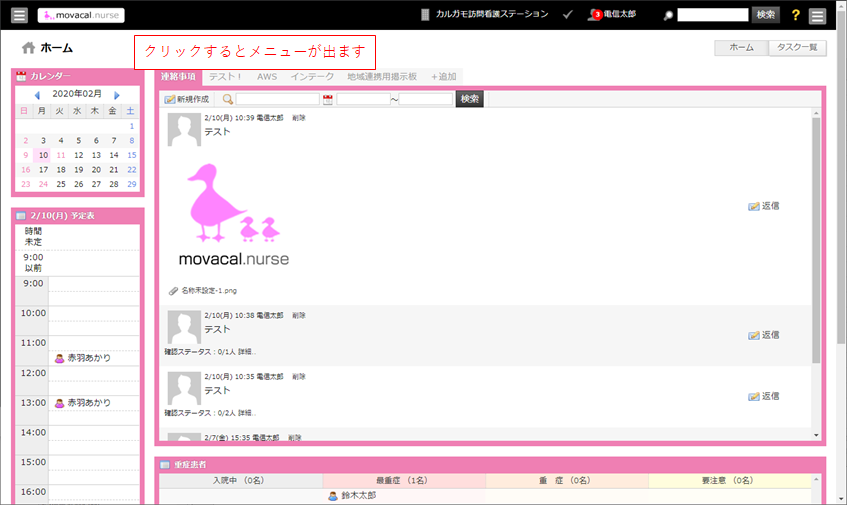Switch to 連絡事項 tab

[x=178, y=77]
